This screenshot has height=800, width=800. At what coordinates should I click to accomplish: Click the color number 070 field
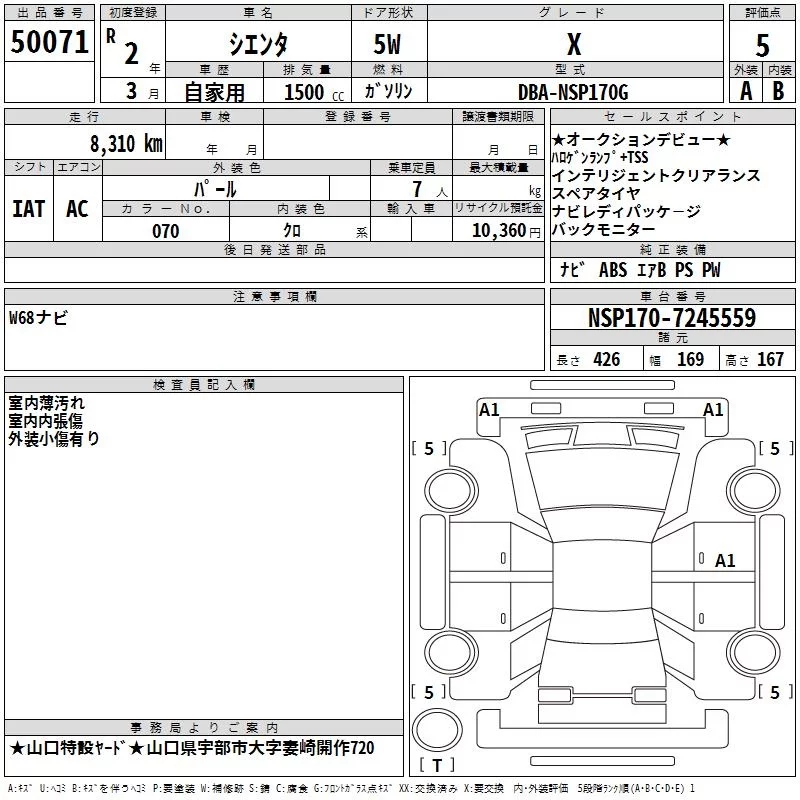coord(166,230)
